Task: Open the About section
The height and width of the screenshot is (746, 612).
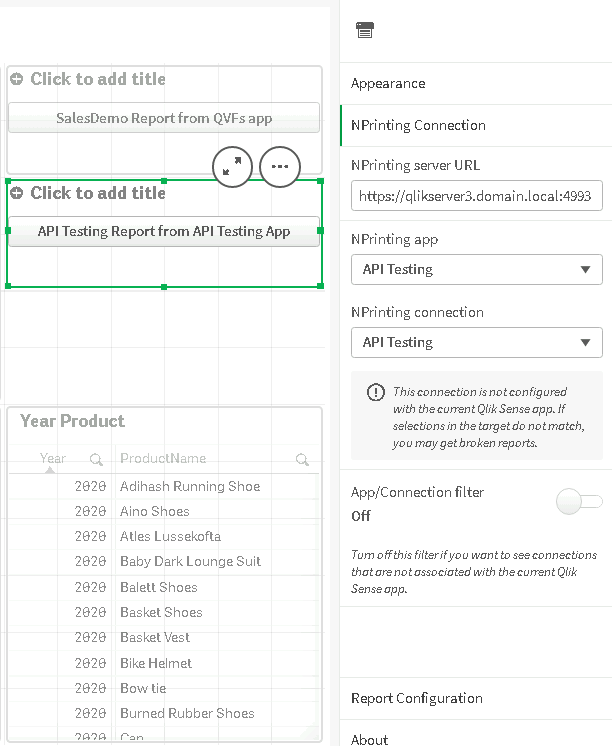Action: [x=370, y=739]
